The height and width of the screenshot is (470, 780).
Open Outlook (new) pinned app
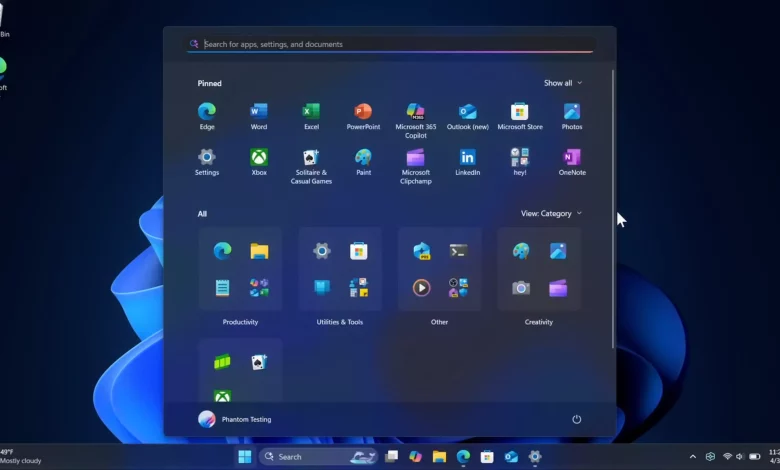tap(468, 116)
